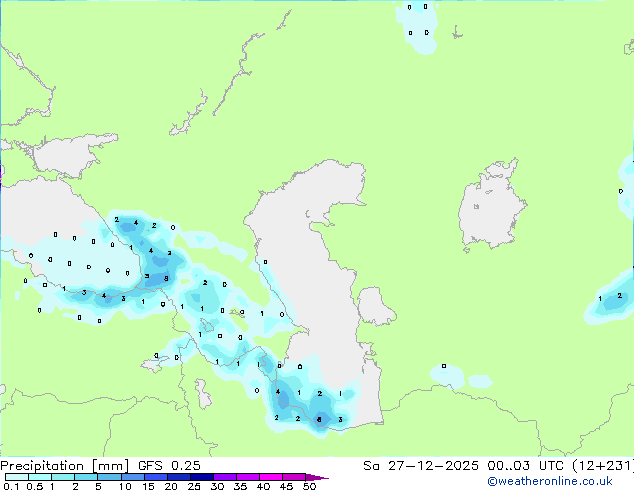
Task: Click the legend label '15'
Action: pos(148,486)
